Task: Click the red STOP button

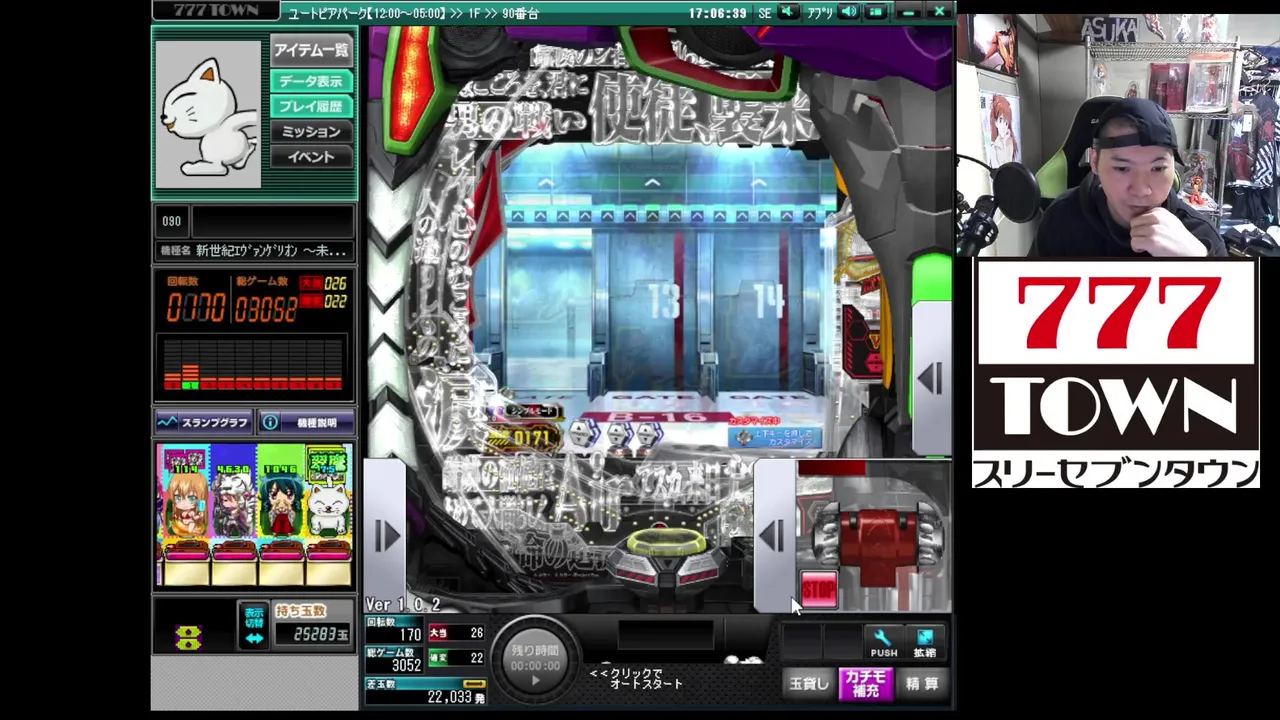Action: (819, 590)
